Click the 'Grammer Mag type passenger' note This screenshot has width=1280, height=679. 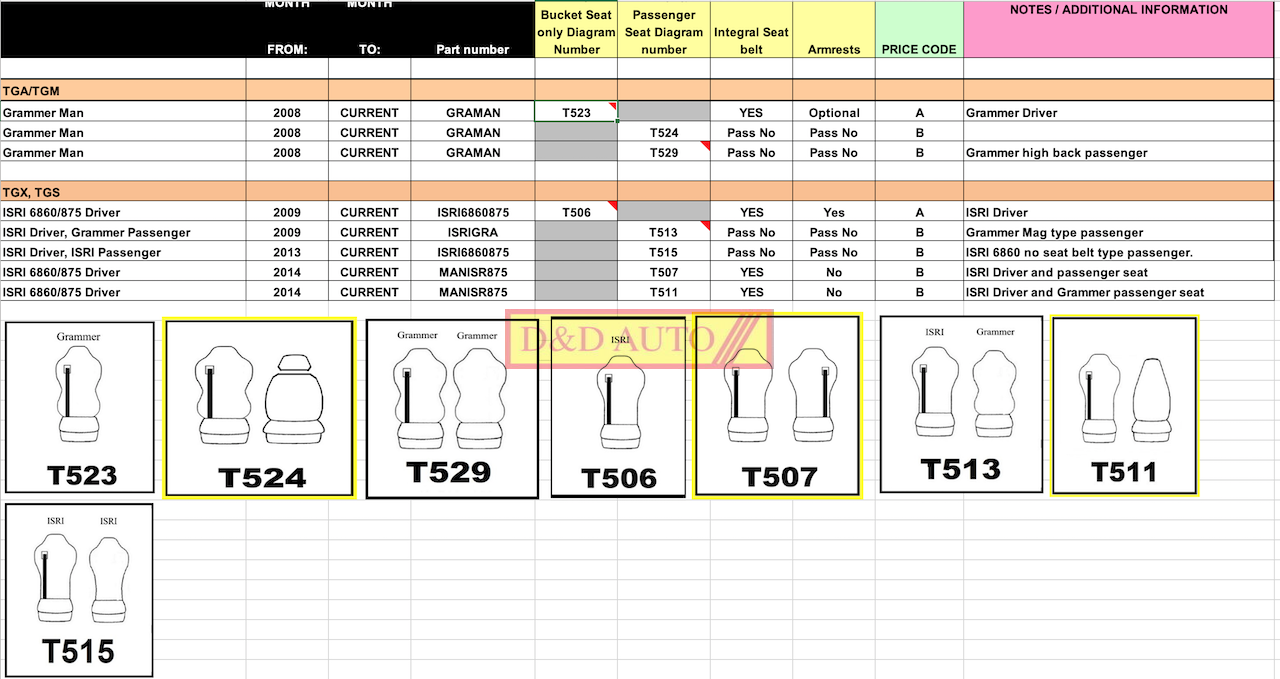1119,232
